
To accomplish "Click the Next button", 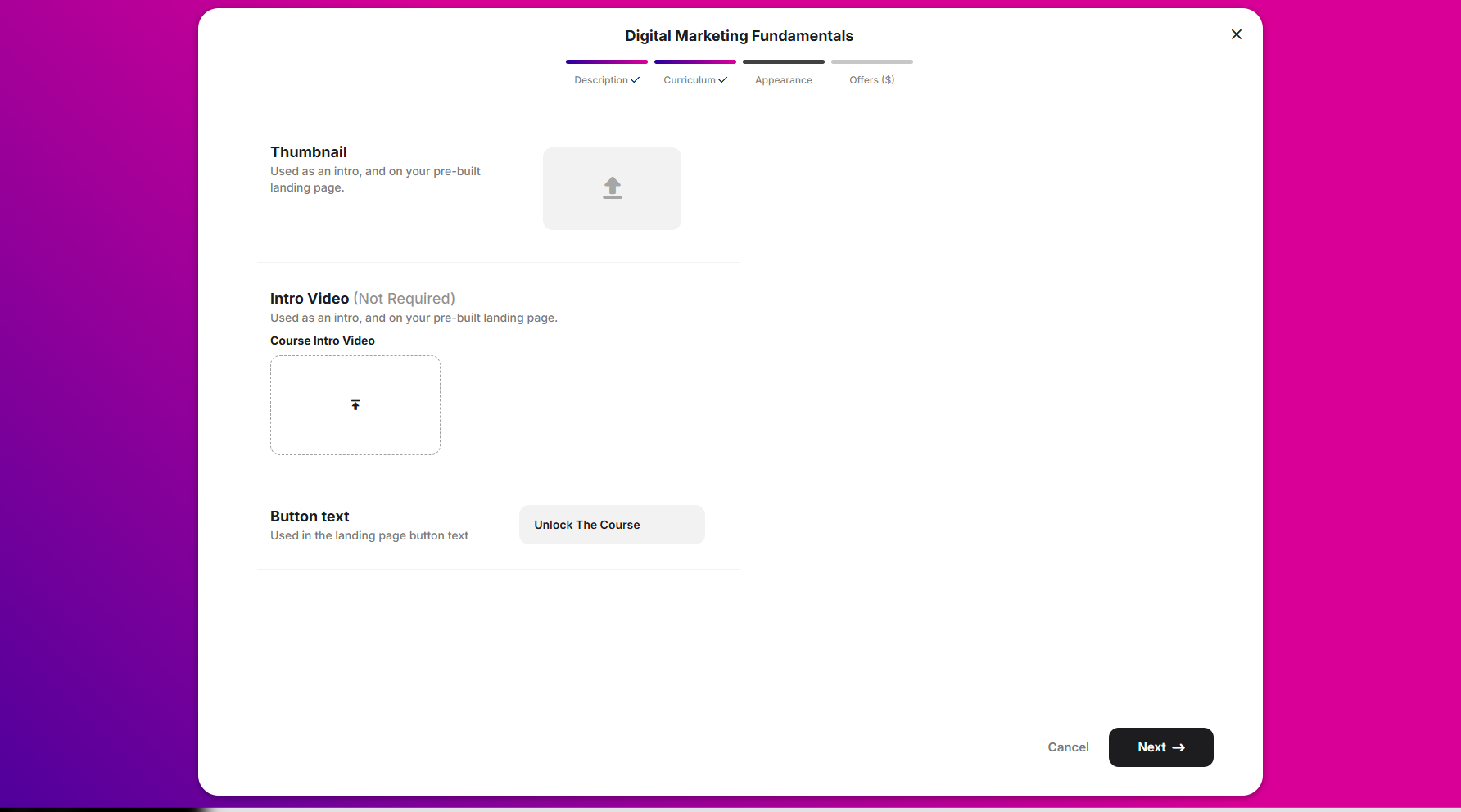I will click(x=1160, y=747).
